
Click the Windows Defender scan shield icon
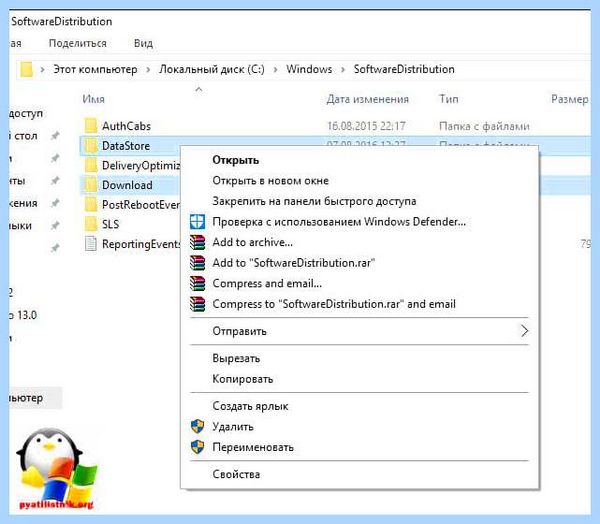[x=197, y=222]
